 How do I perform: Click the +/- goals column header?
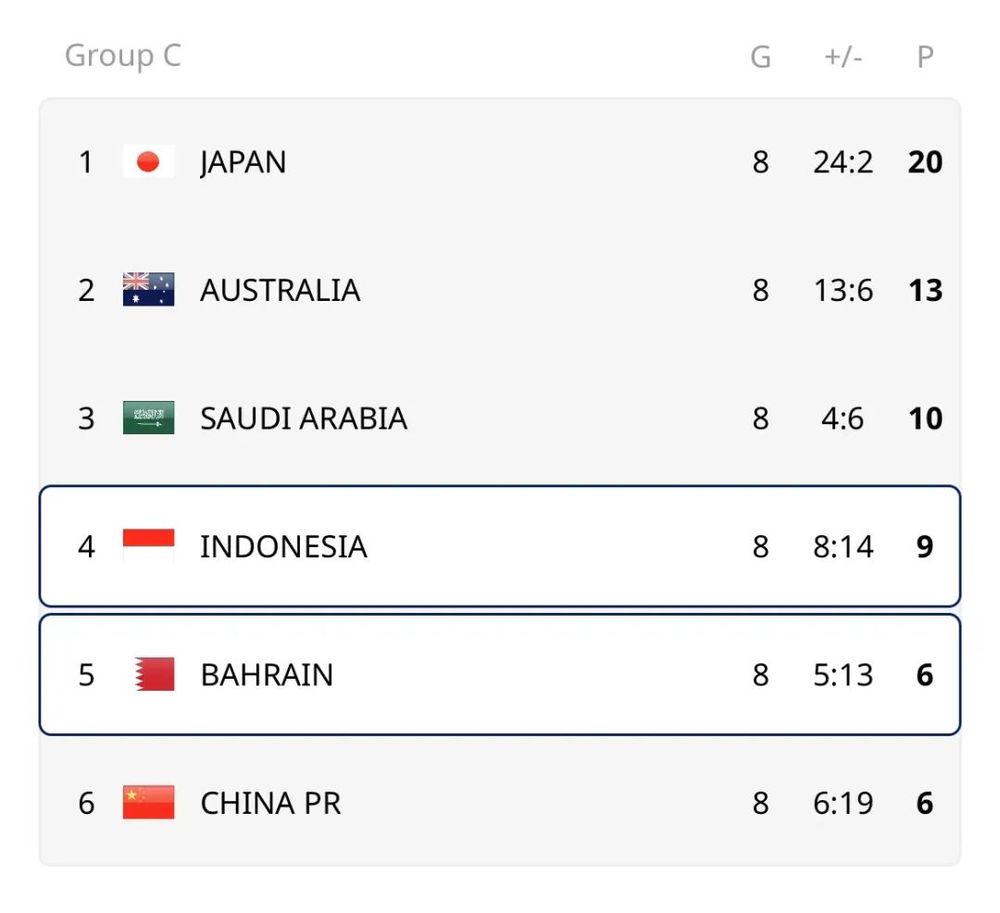pos(843,57)
